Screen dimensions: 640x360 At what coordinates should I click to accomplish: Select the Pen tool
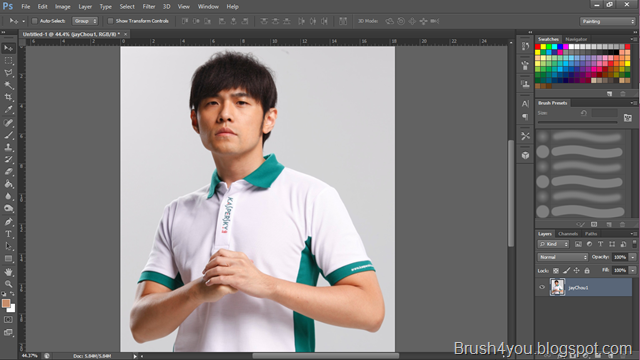click(x=8, y=222)
